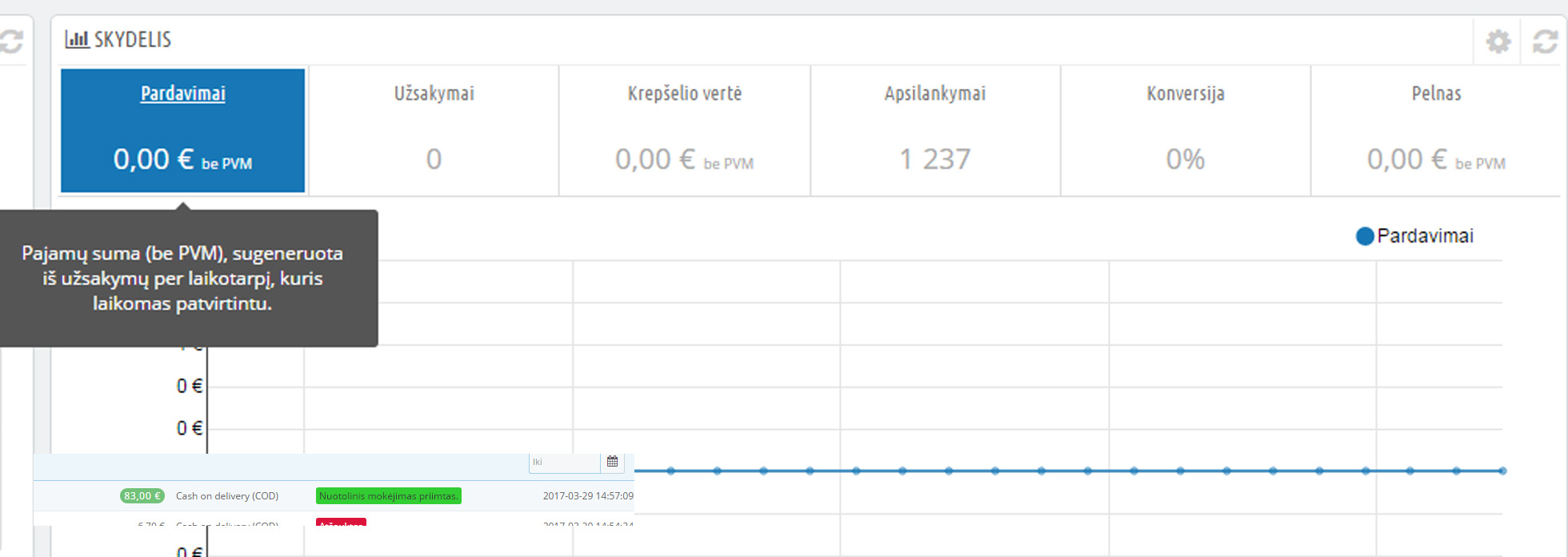Image resolution: width=1568 pixels, height=557 pixels.
Task: Click the Skydelis bar chart icon
Action: (77, 39)
